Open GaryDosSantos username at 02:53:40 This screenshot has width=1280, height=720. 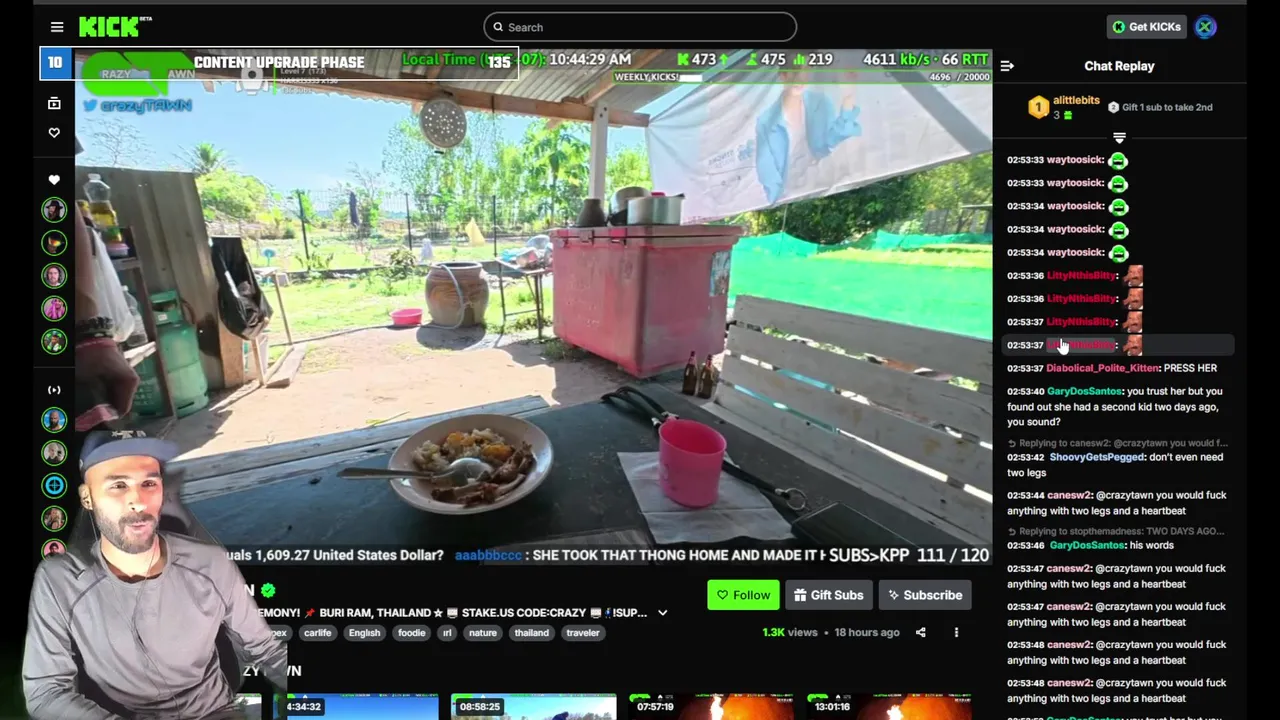(x=1084, y=392)
